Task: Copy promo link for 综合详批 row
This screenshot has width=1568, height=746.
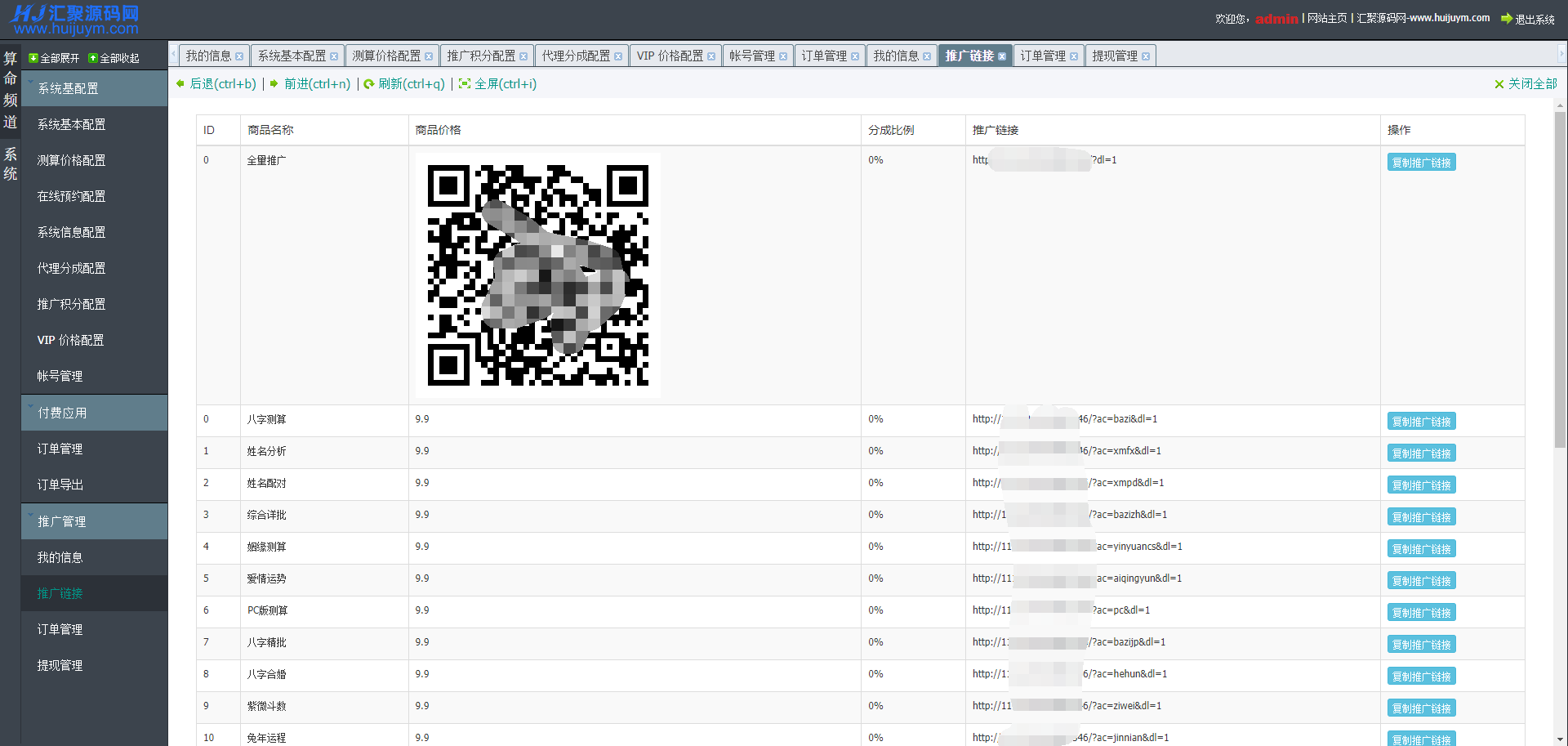Action: click(x=1421, y=517)
